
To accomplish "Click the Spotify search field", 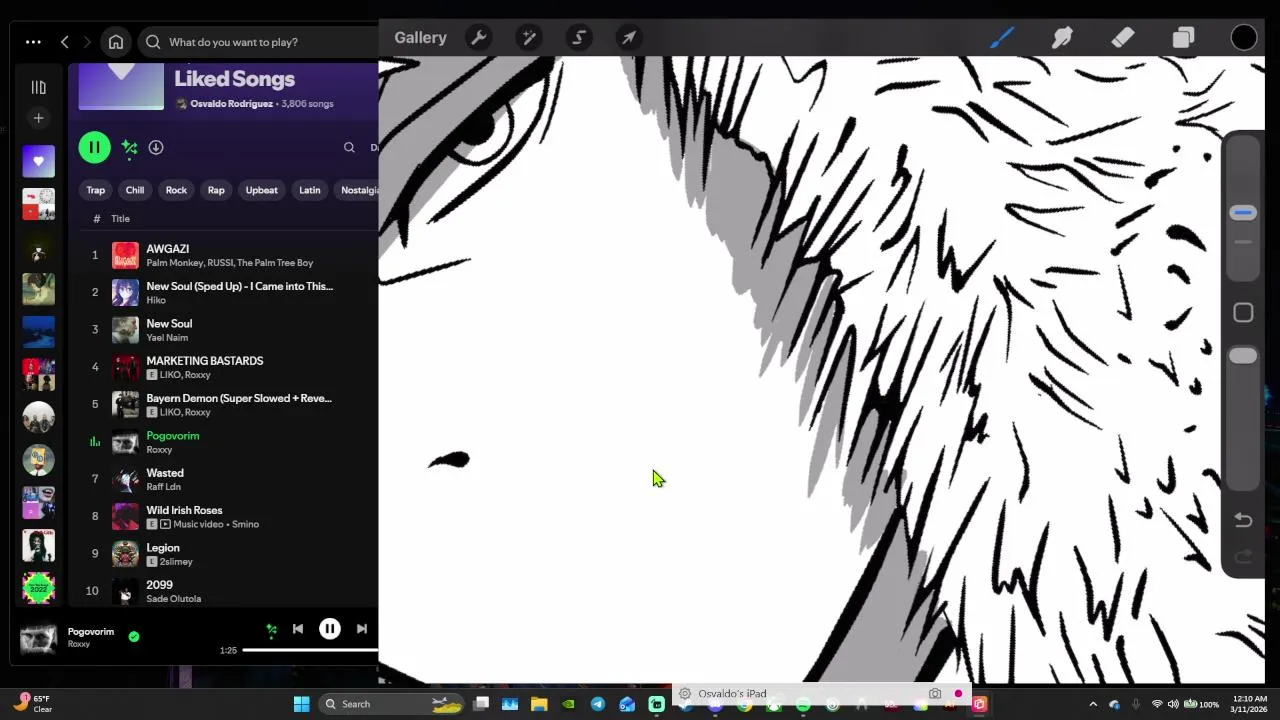I will coord(260,42).
